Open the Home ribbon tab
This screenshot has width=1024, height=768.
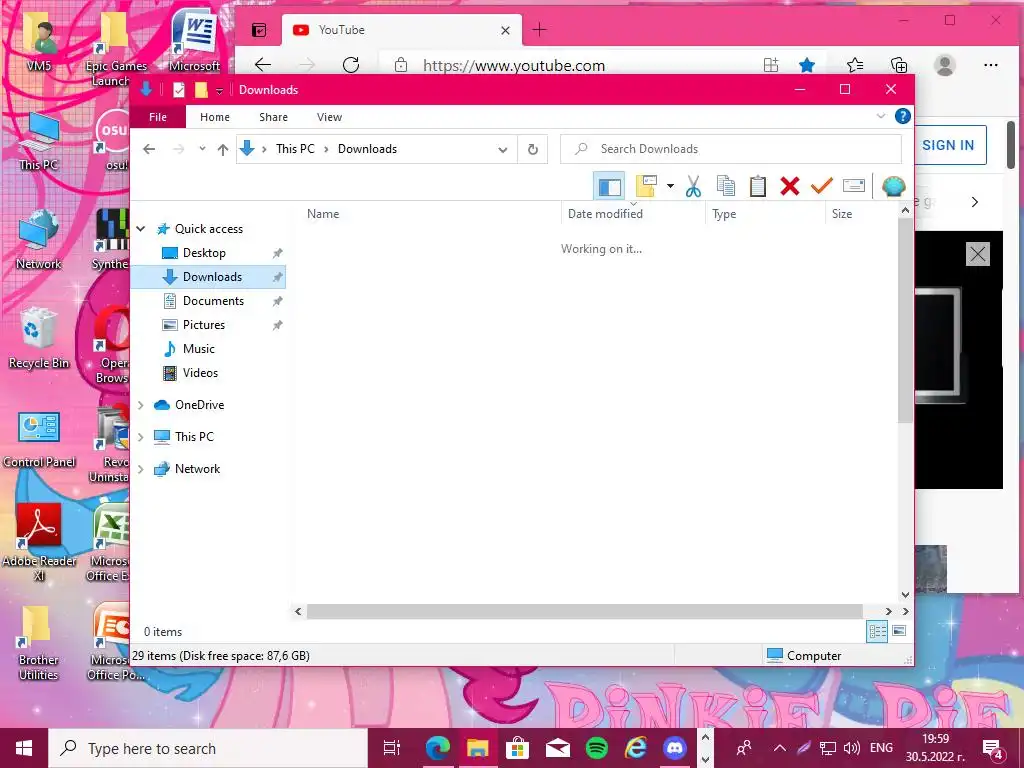[215, 117]
